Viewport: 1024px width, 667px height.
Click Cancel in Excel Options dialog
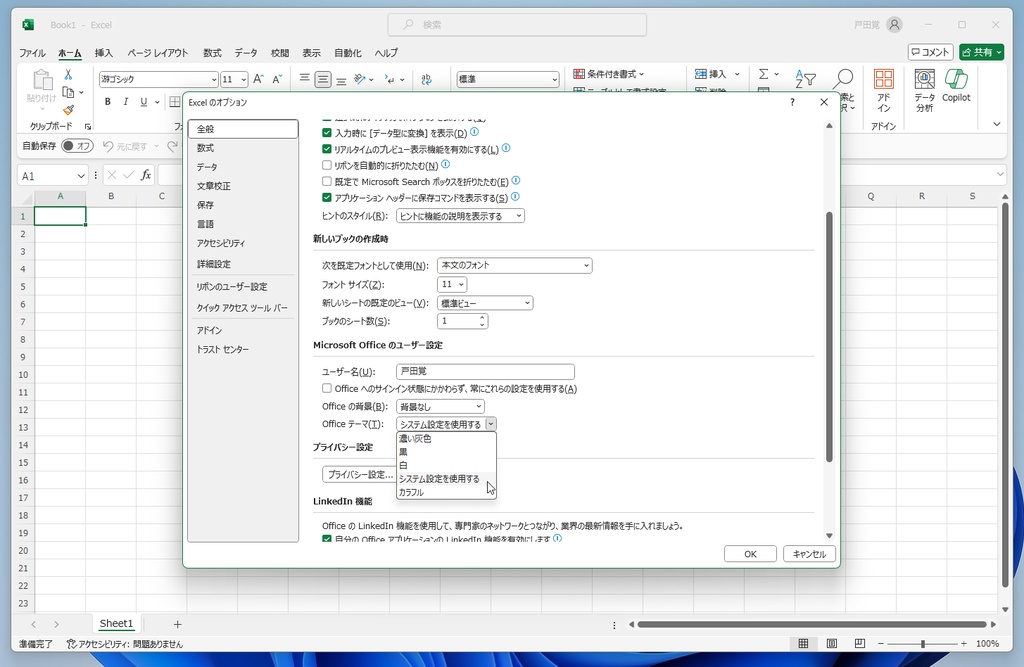tap(808, 554)
